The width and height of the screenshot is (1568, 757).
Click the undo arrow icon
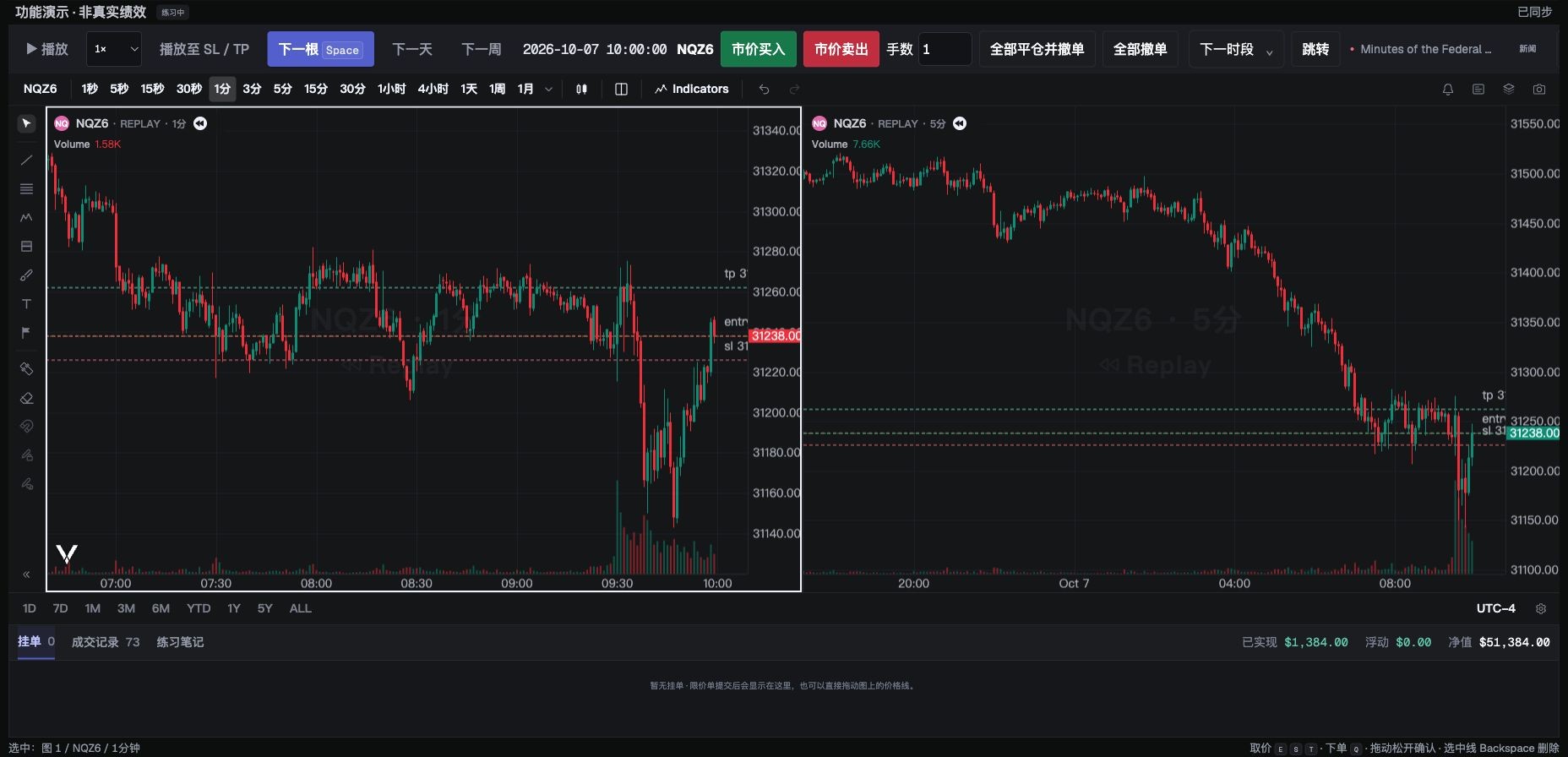click(x=764, y=89)
